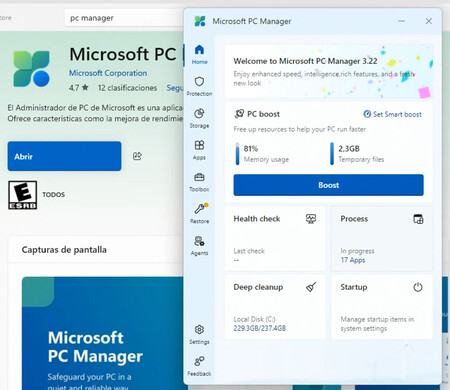This screenshot has width=450, height=390.
Task: Click the 81% Memory usage indicator
Action: pos(262,154)
